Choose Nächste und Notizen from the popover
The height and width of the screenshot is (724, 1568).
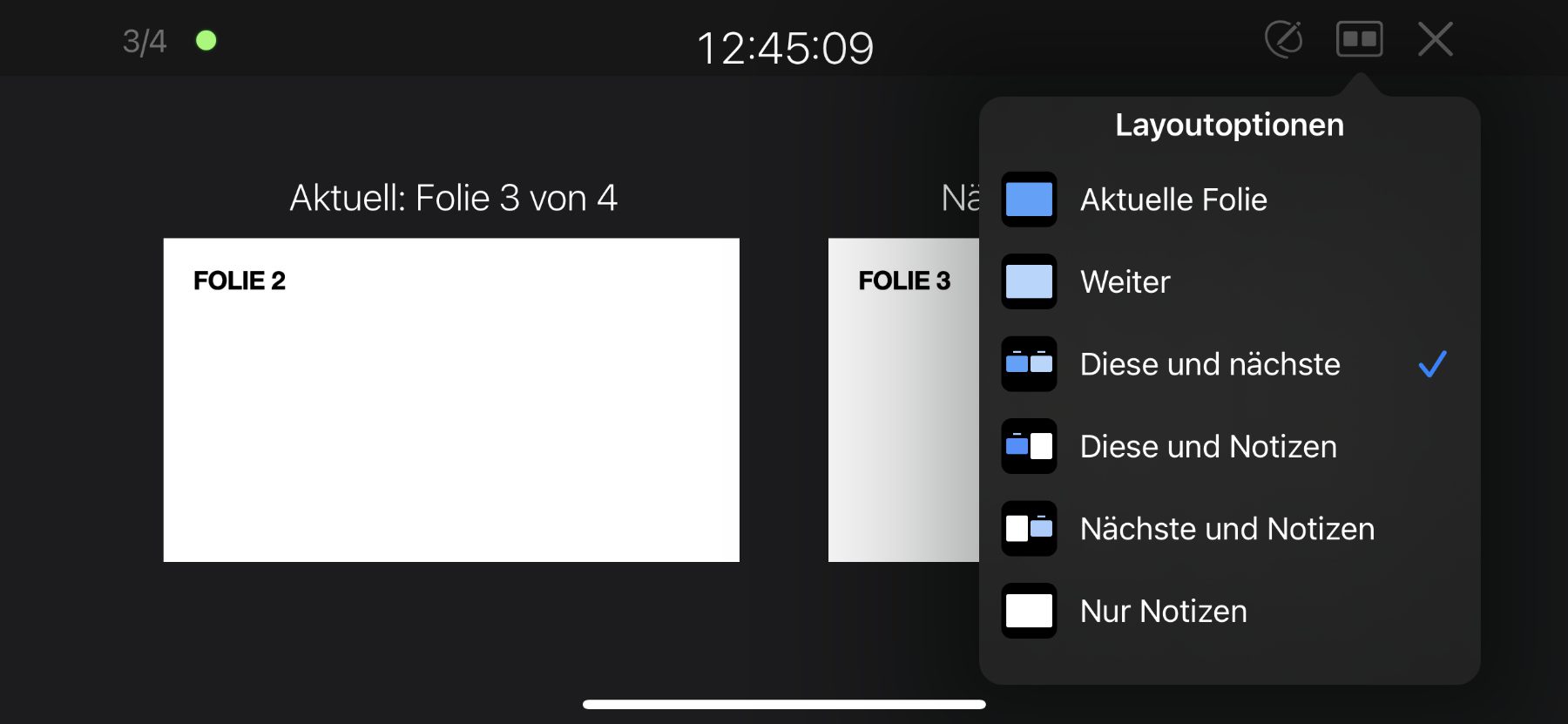pyautogui.click(x=1227, y=528)
